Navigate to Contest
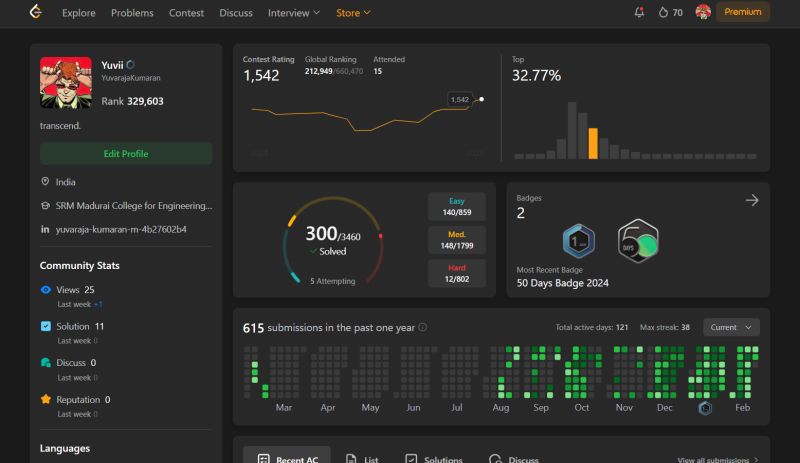This screenshot has width=800, height=463. pyautogui.click(x=186, y=13)
